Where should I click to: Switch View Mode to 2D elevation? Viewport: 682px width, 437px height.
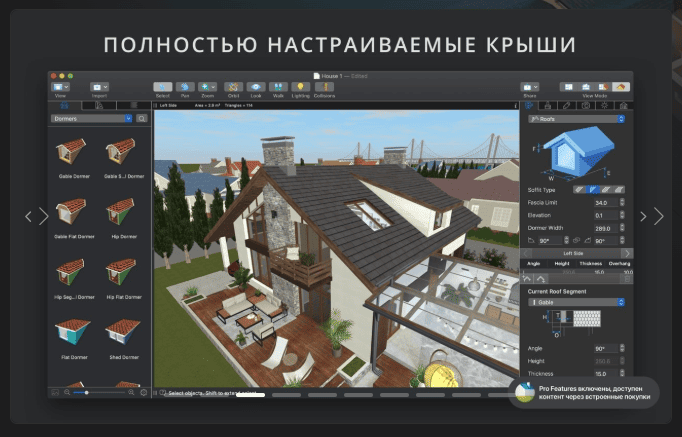(x=586, y=87)
